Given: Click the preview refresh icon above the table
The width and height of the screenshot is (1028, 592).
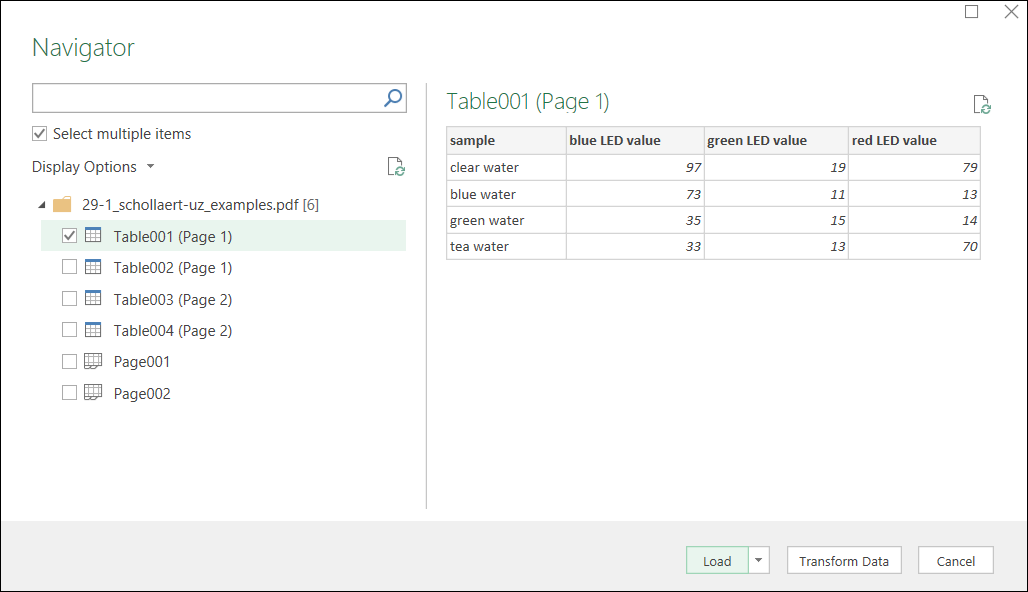Looking at the screenshot, I should (x=981, y=104).
